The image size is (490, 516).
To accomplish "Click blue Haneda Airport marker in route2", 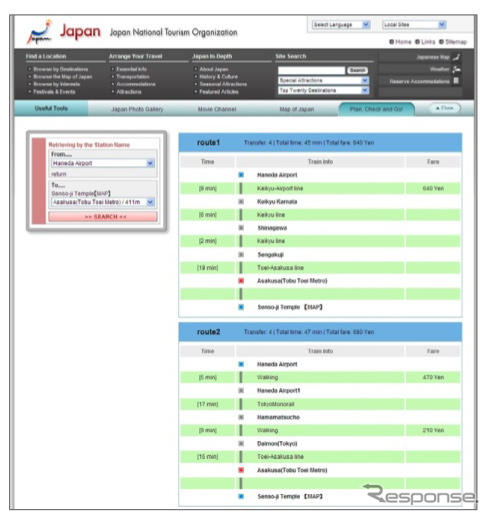I will point(241,364).
